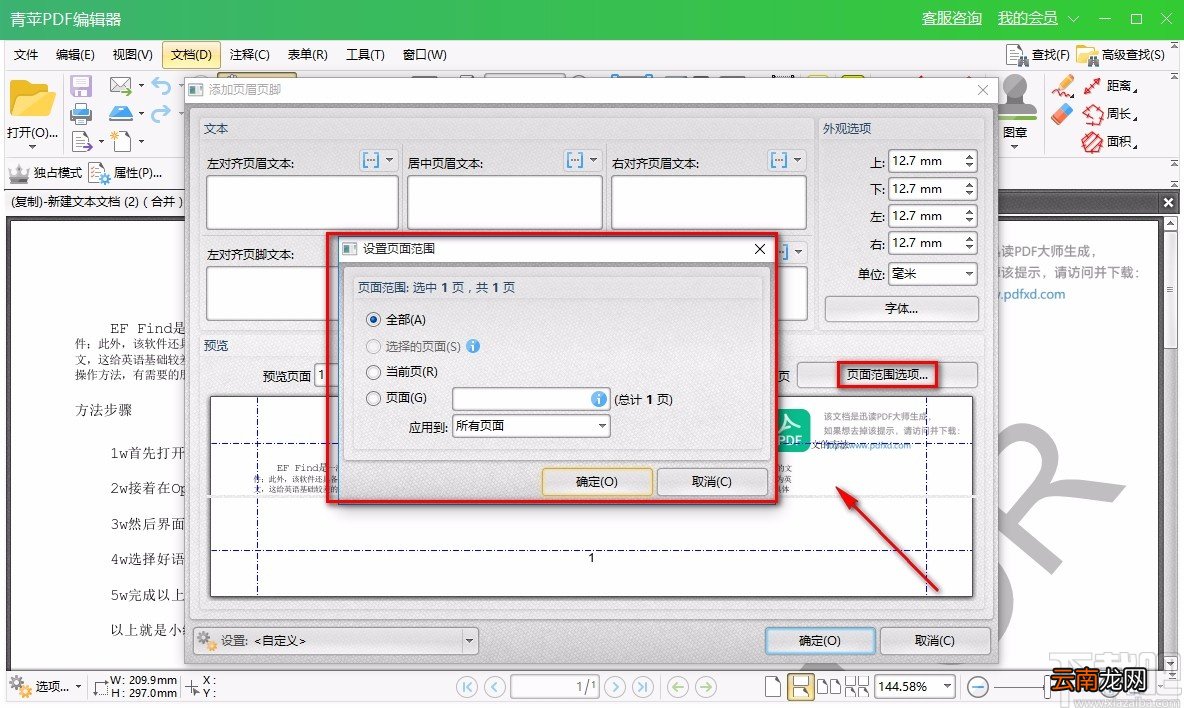Go to previous page icon

tap(495, 687)
